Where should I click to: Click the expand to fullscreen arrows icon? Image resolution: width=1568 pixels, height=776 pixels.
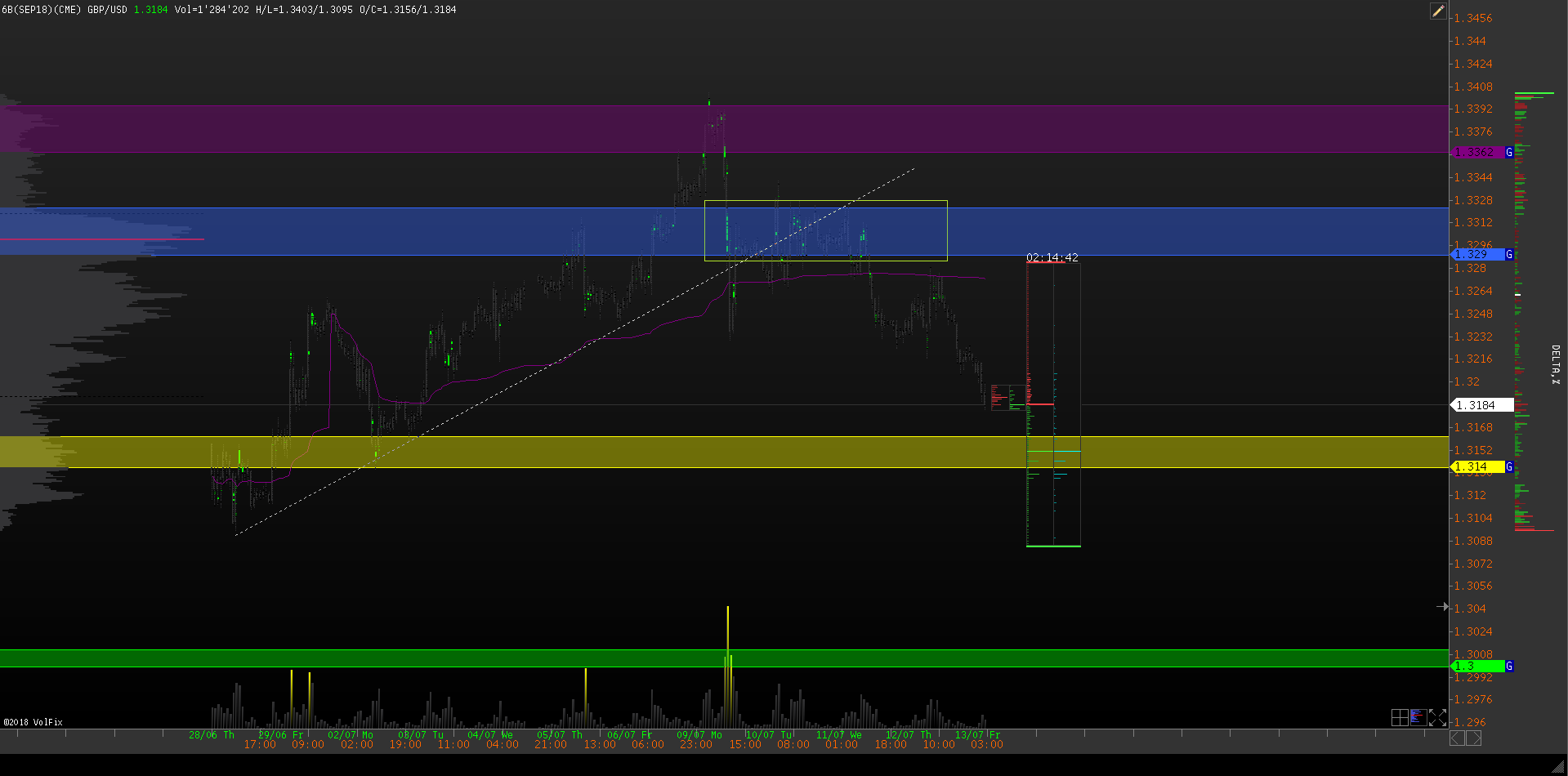tap(1438, 717)
